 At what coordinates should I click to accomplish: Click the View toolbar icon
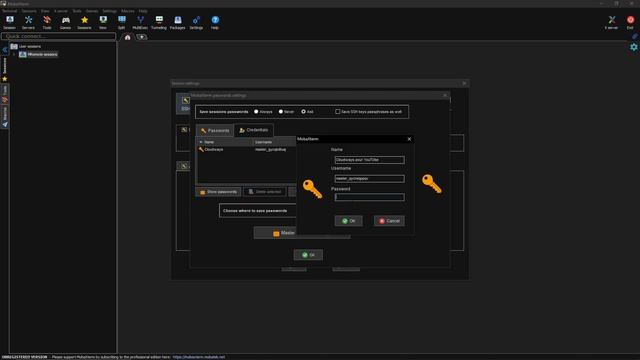[103, 22]
